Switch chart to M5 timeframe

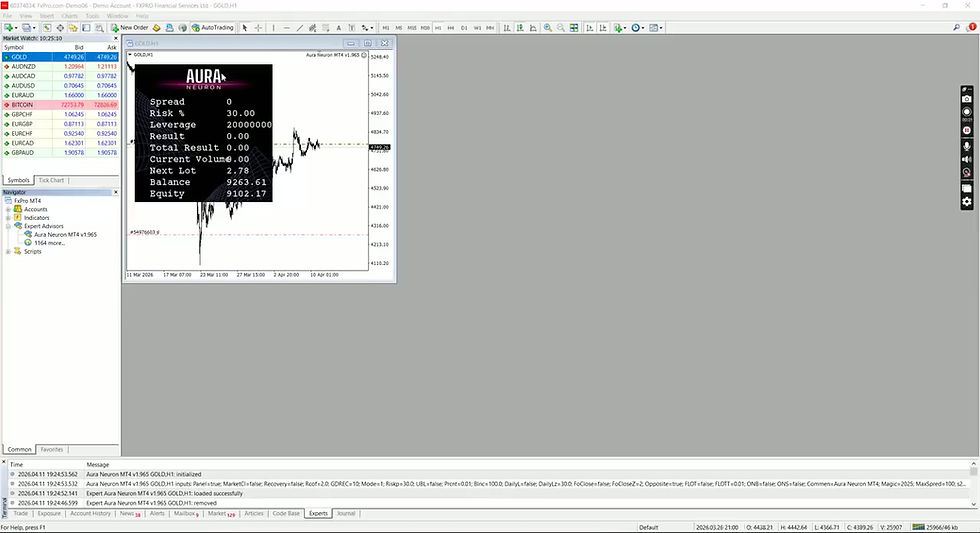[x=399, y=27]
